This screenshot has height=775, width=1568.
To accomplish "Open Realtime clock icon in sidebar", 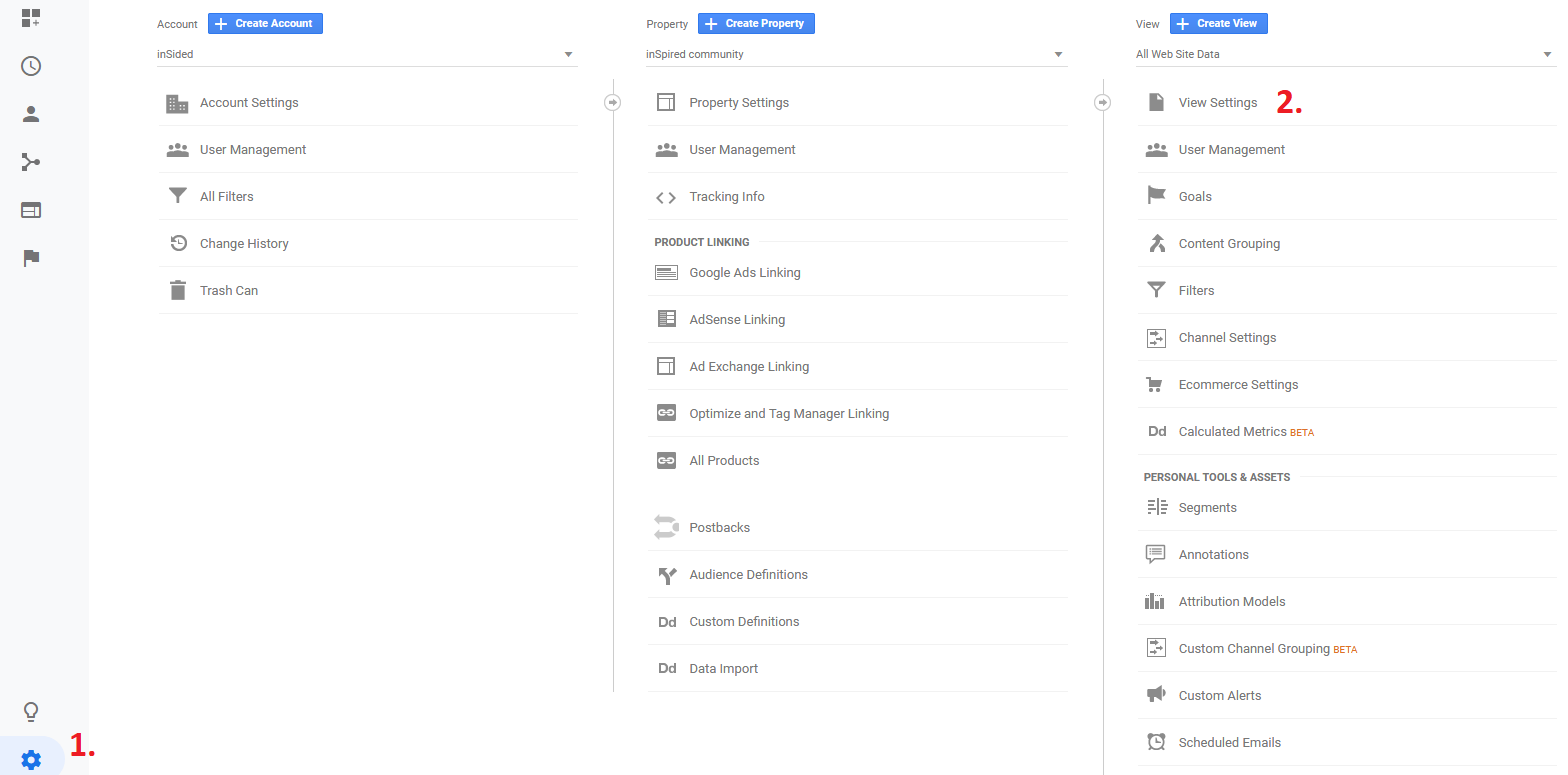I will click(31, 66).
